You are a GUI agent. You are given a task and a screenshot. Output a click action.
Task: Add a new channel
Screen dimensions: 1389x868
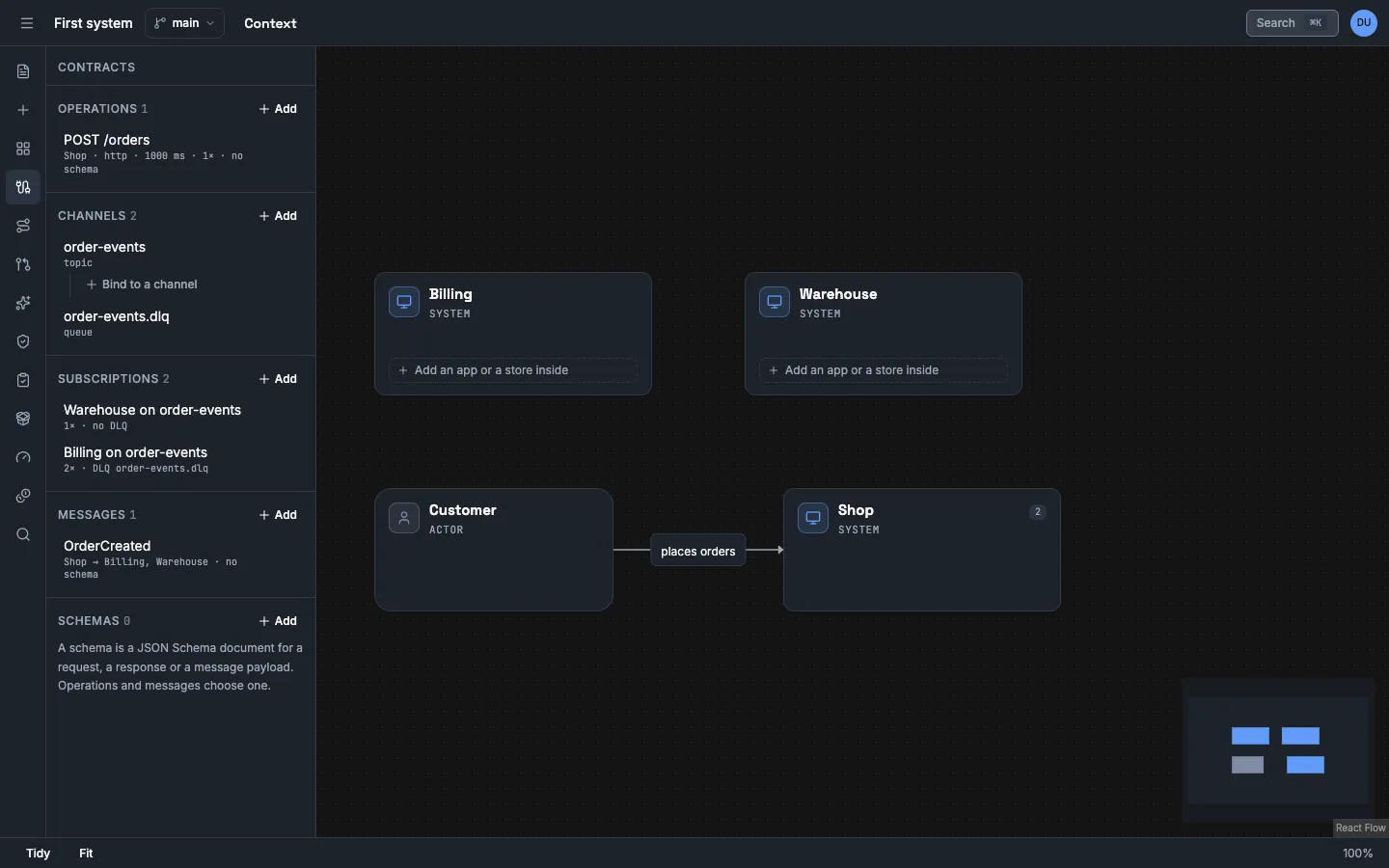(278, 216)
